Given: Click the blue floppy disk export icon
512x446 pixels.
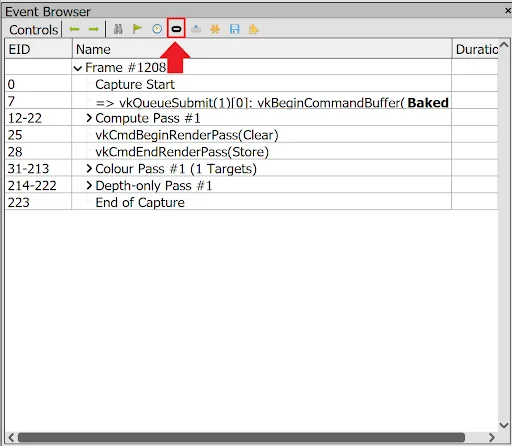Looking at the screenshot, I should (x=235, y=29).
